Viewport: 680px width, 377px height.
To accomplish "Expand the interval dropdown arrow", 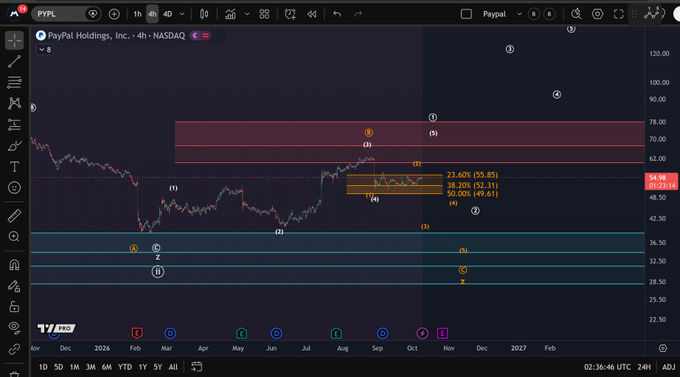I will [182, 14].
